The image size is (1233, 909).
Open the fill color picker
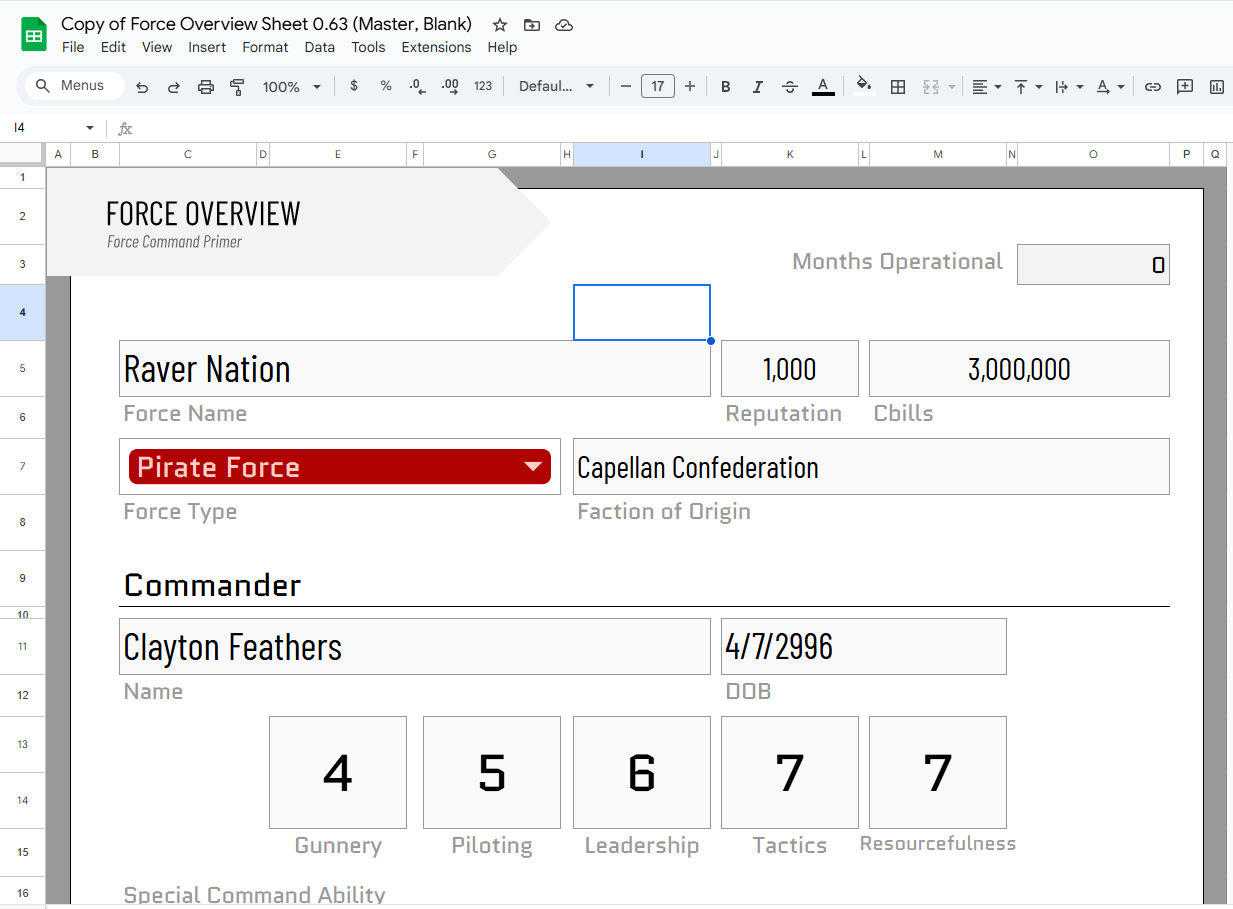864,87
